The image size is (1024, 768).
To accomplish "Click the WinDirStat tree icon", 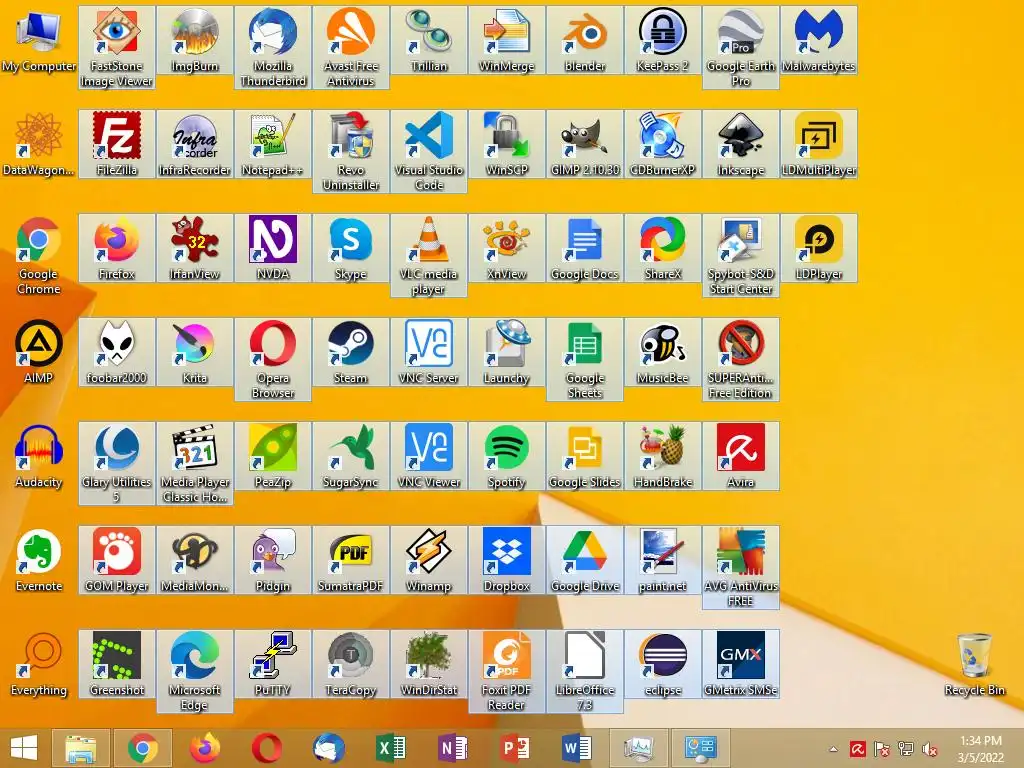I will pyautogui.click(x=429, y=664).
